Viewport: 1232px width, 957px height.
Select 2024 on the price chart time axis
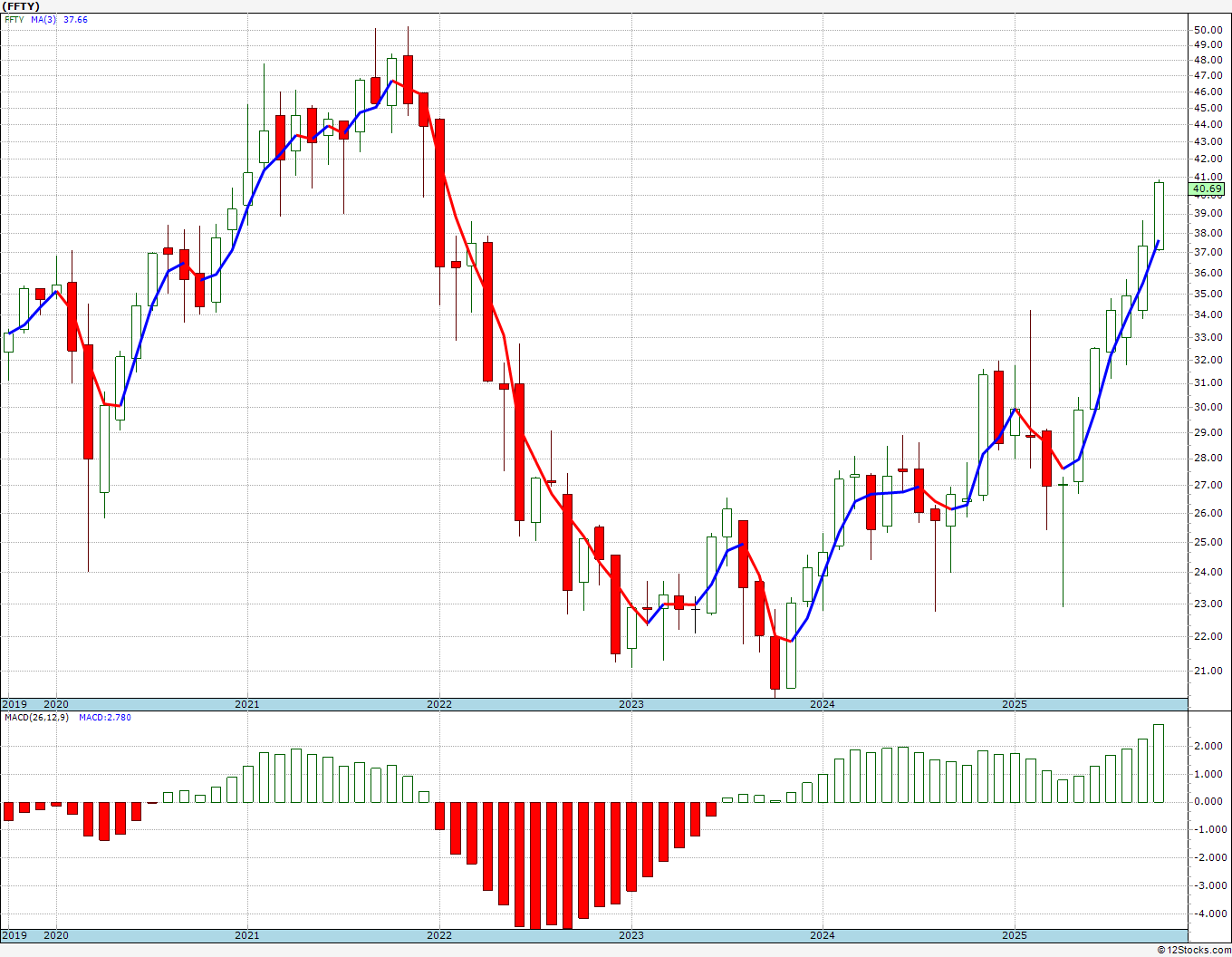[x=823, y=704]
